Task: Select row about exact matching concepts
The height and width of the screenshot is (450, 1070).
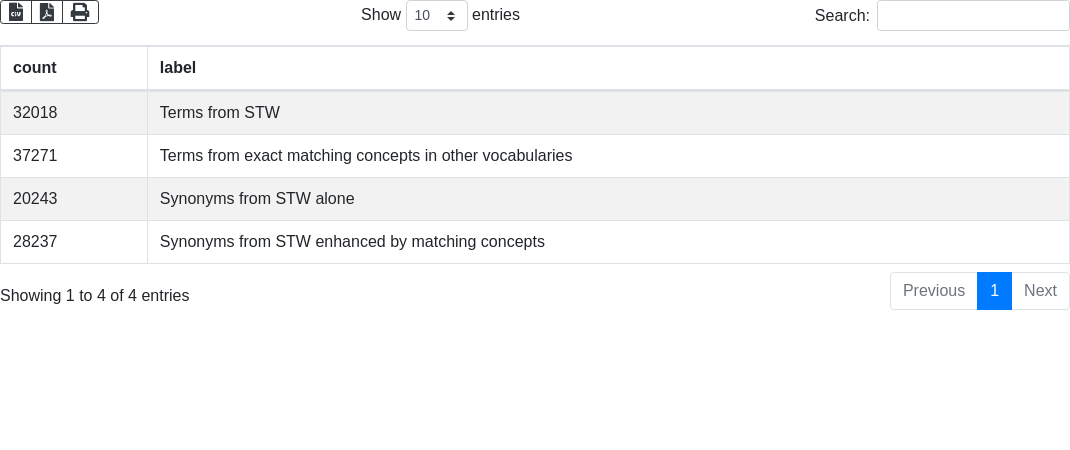Action: pyautogui.click(x=366, y=156)
